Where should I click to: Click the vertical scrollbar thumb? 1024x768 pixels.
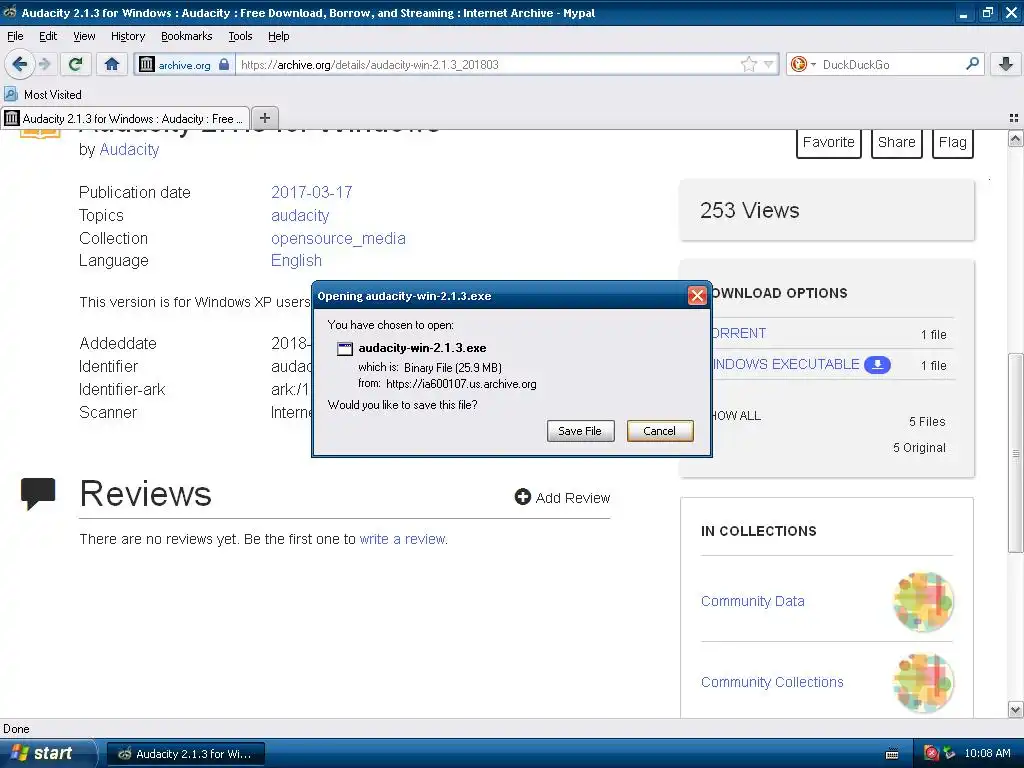coord(1015,453)
